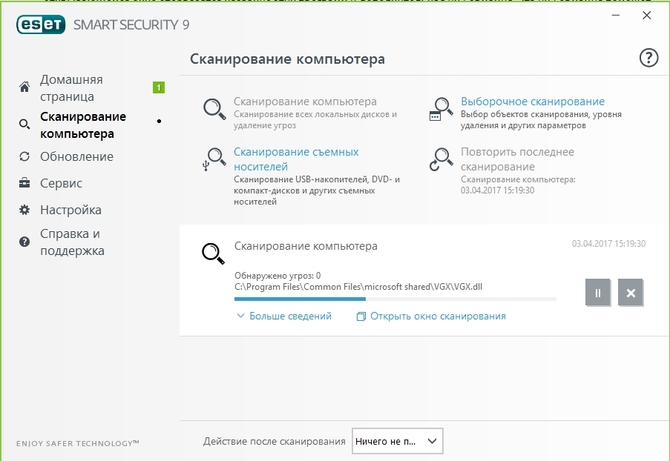The height and width of the screenshot is (461, 670).
Task: Cancel the running scan with X button
Action: (x=629, y=292)
